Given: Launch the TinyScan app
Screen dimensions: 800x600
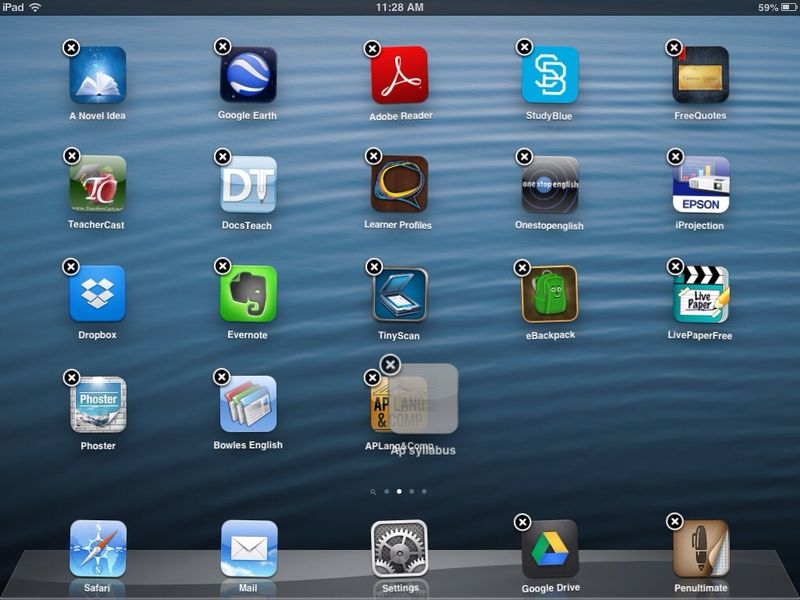Looking at the screenshot, I should coord(400,294).
